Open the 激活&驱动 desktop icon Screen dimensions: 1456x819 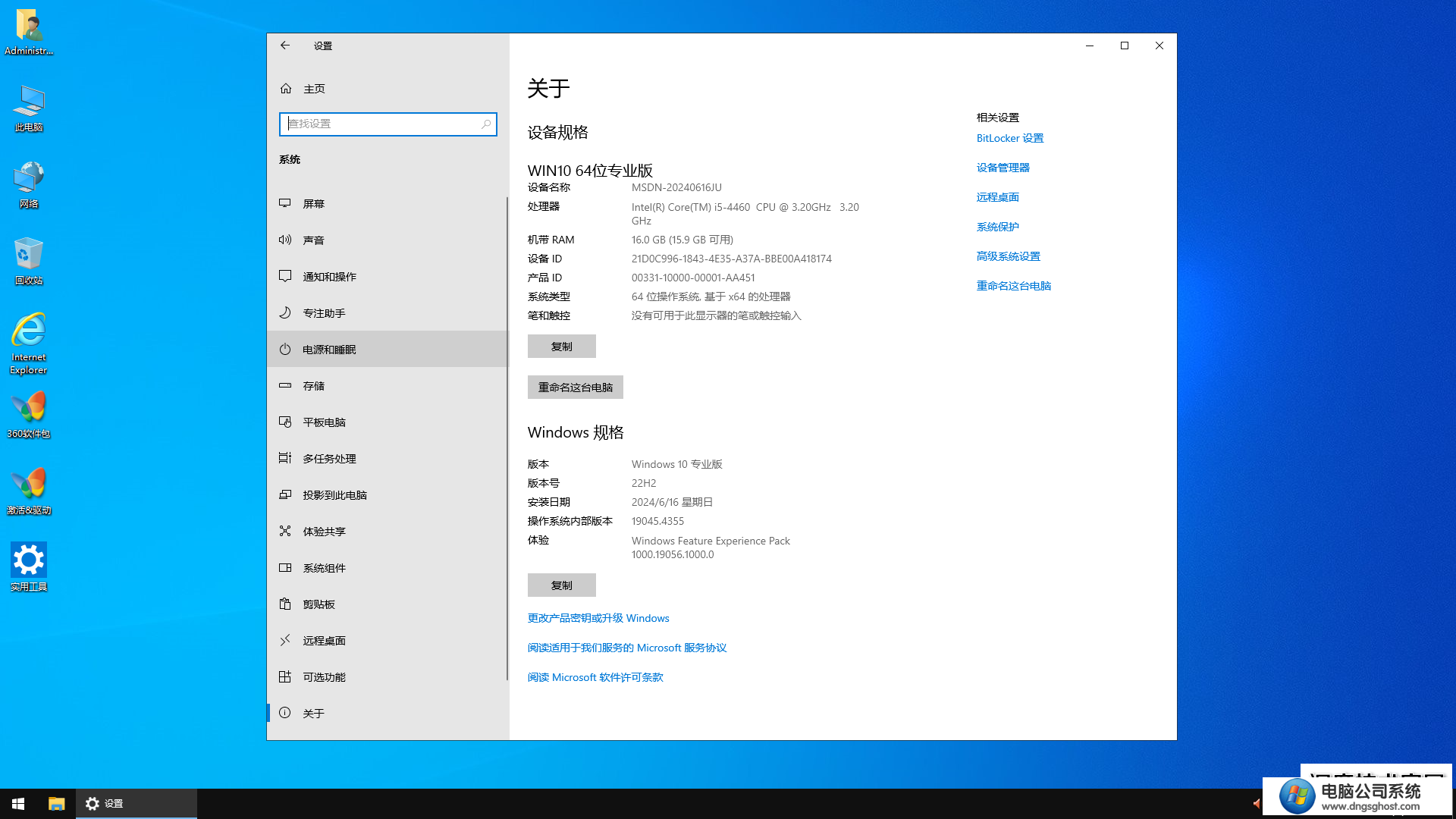pyautogui.click(x=29, y=491)
